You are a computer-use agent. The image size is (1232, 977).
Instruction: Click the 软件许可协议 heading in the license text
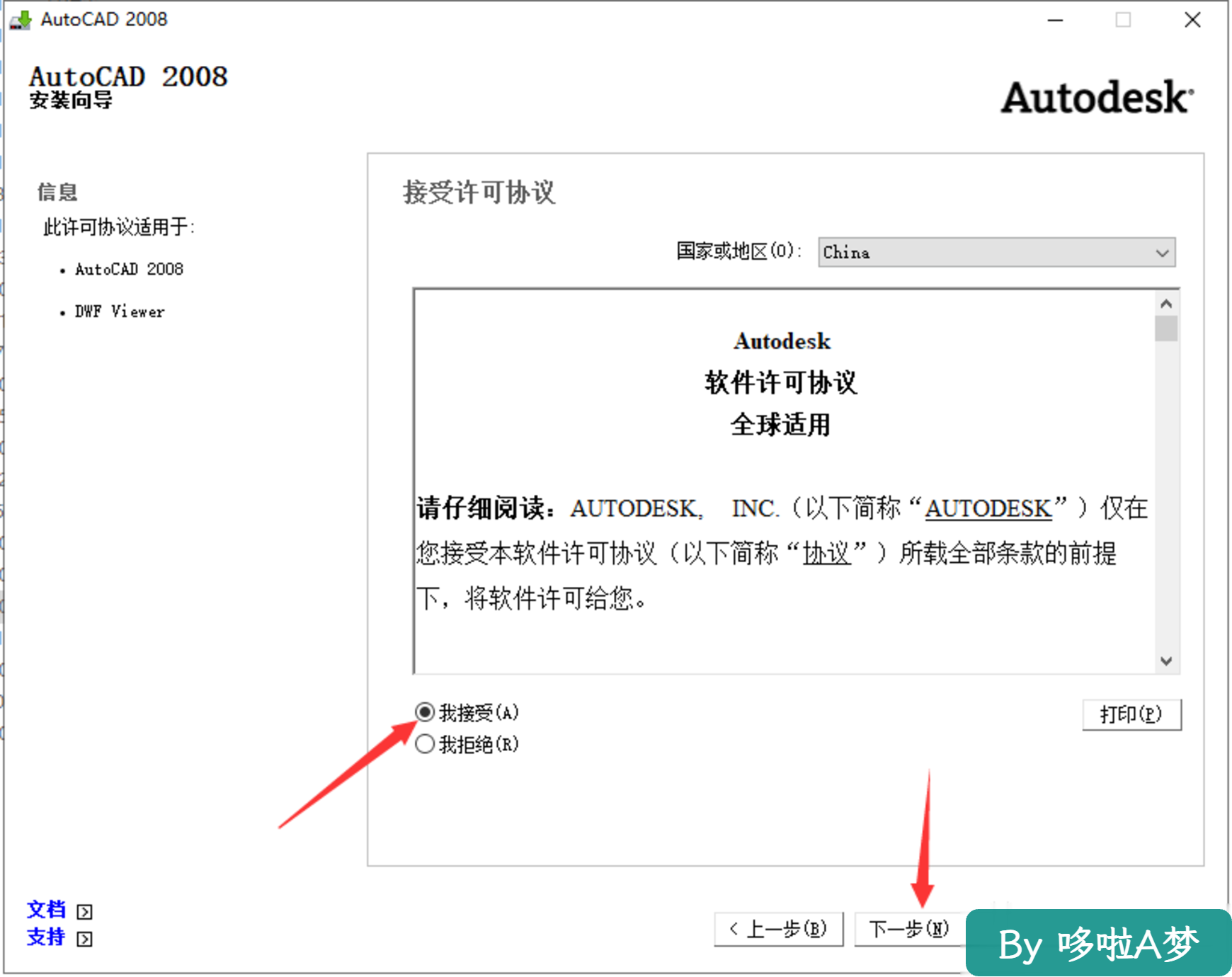[x=781, y=382]
